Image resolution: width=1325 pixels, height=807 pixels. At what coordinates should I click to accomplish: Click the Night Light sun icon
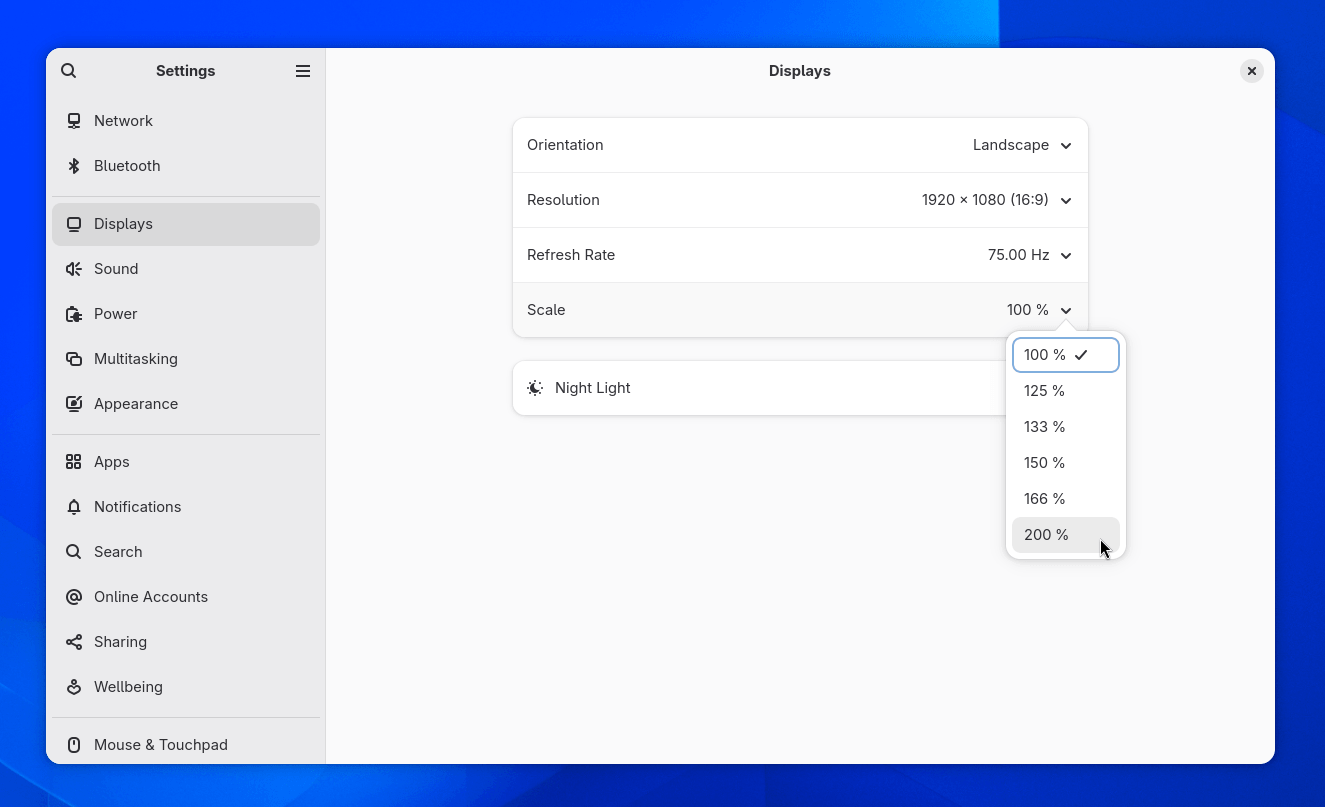(x=535, y=387)
